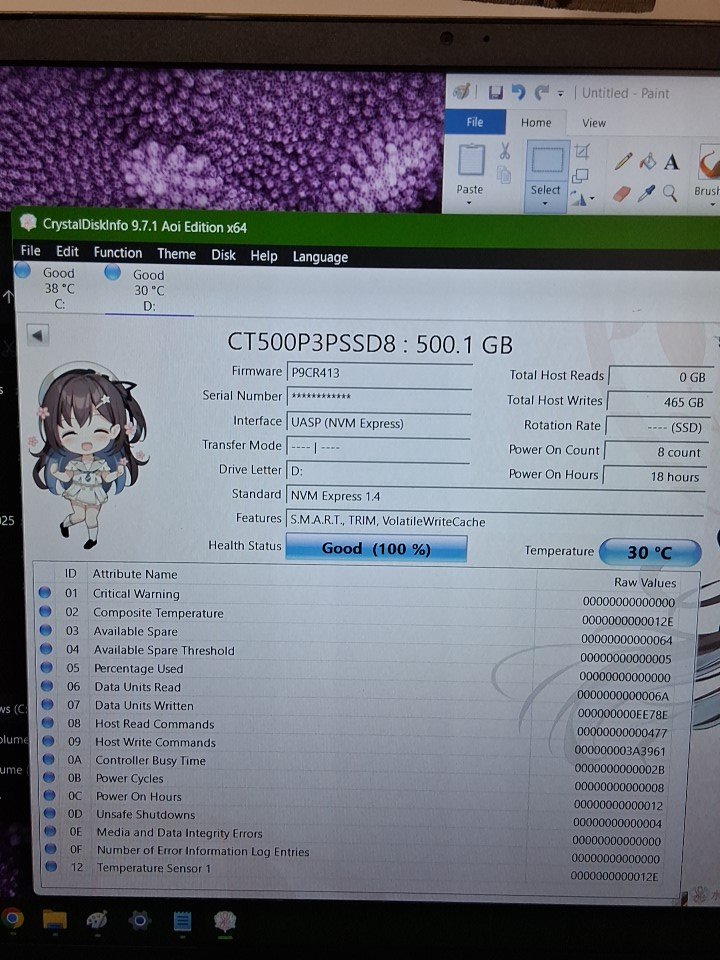
Task: Click the Interface field UASP (NVM Express)
Action: pos(378,422)
